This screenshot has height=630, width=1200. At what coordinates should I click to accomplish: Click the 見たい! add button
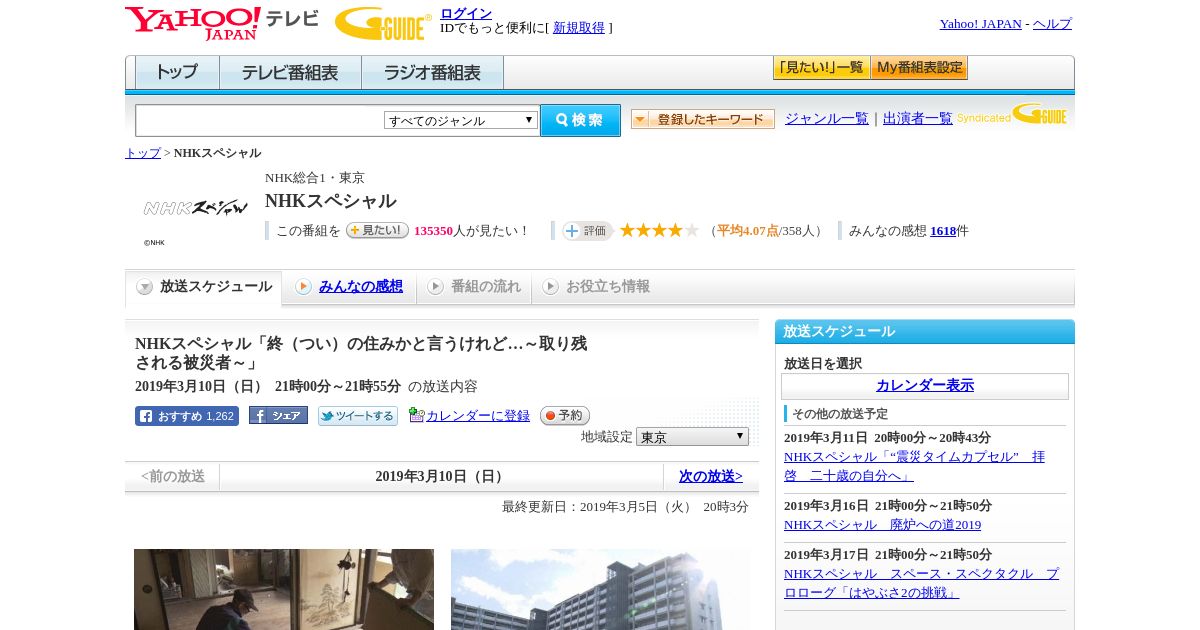377,230
